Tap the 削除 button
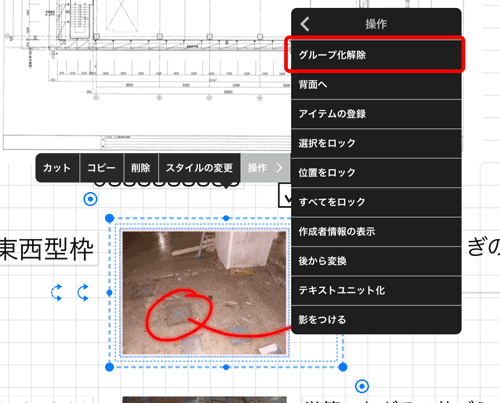This screenshot has height=403, width=500. coord(141,168)
